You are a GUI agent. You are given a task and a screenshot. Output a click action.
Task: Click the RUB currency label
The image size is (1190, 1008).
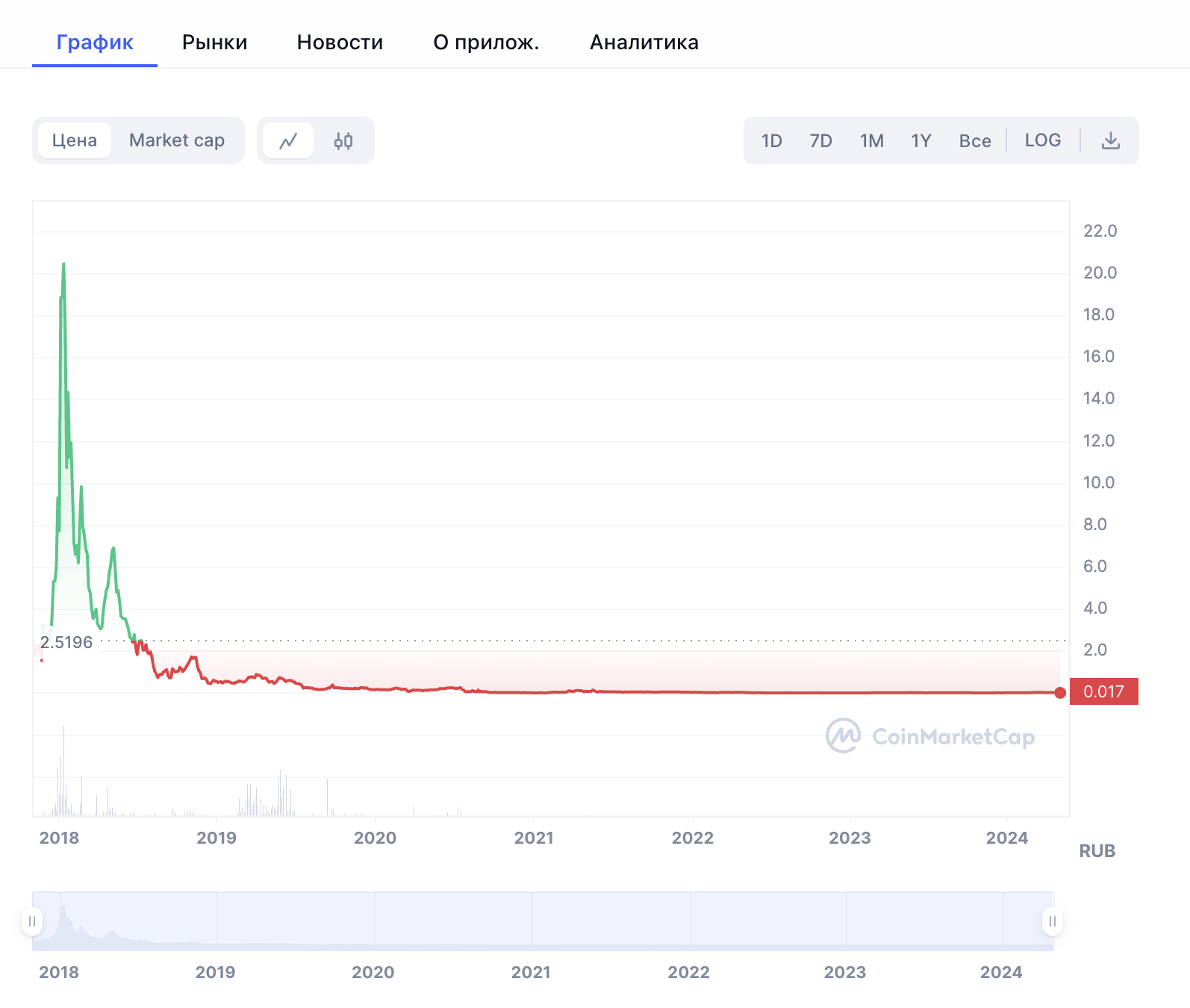point(1097,851)
